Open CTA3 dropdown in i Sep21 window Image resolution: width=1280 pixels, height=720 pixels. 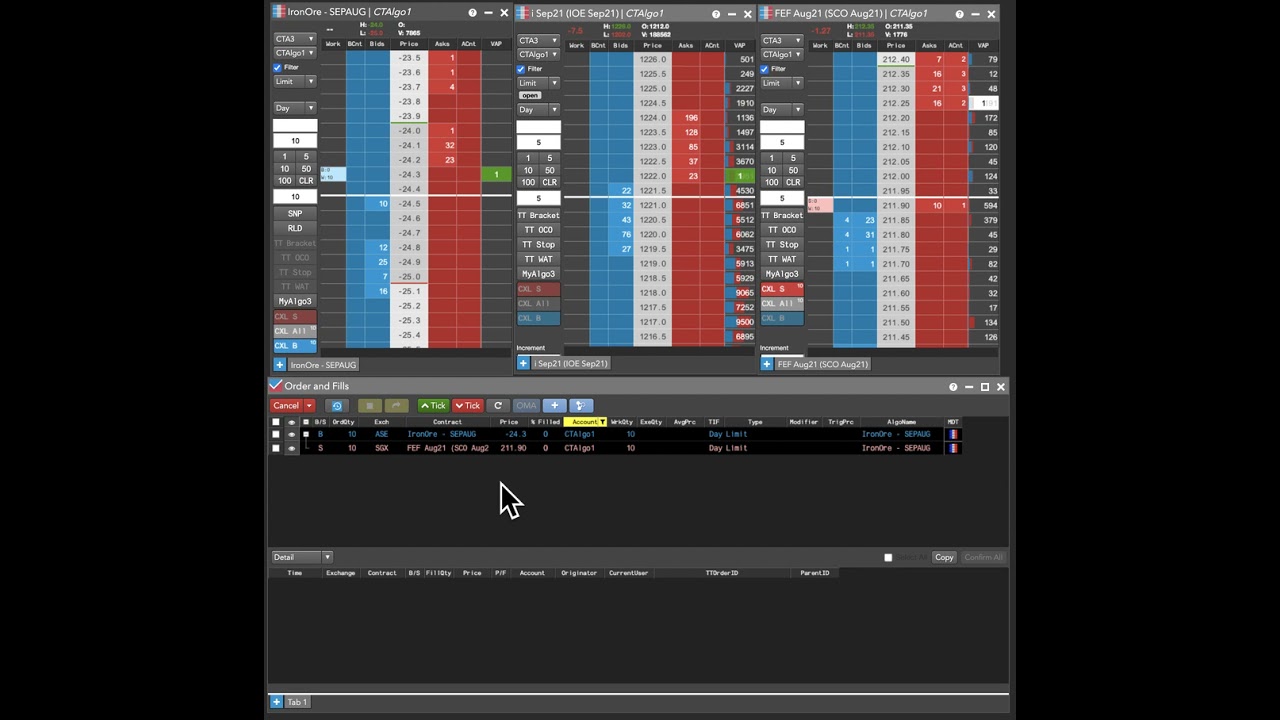click(x=538, y=41)
